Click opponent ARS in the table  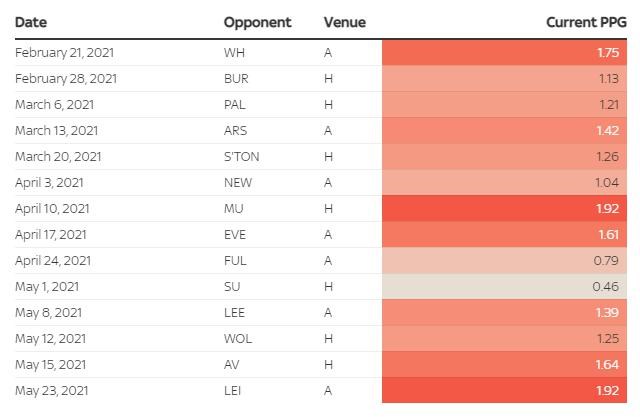[235, 131]
